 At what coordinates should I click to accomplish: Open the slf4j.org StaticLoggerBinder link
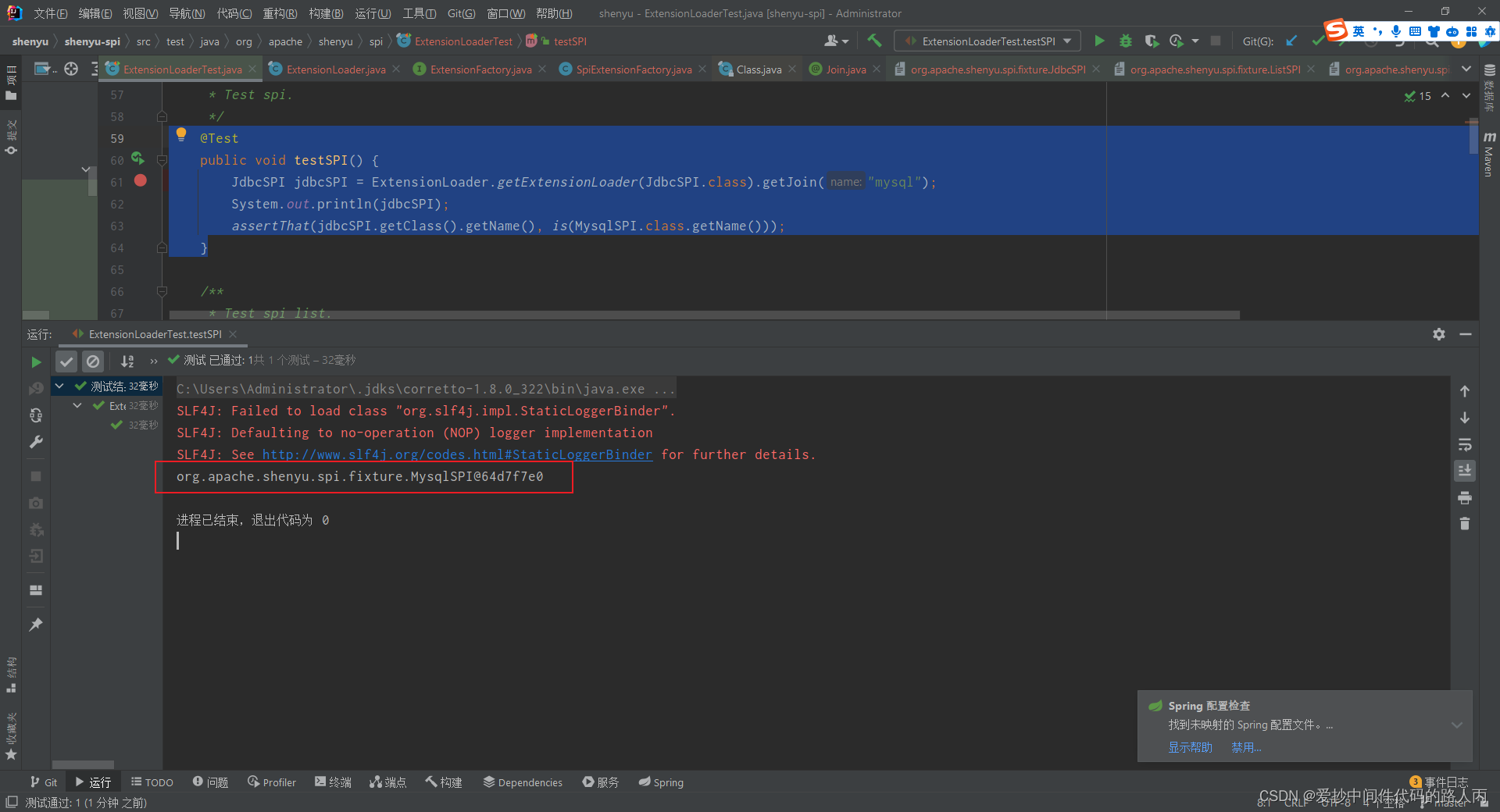point(457,454)
